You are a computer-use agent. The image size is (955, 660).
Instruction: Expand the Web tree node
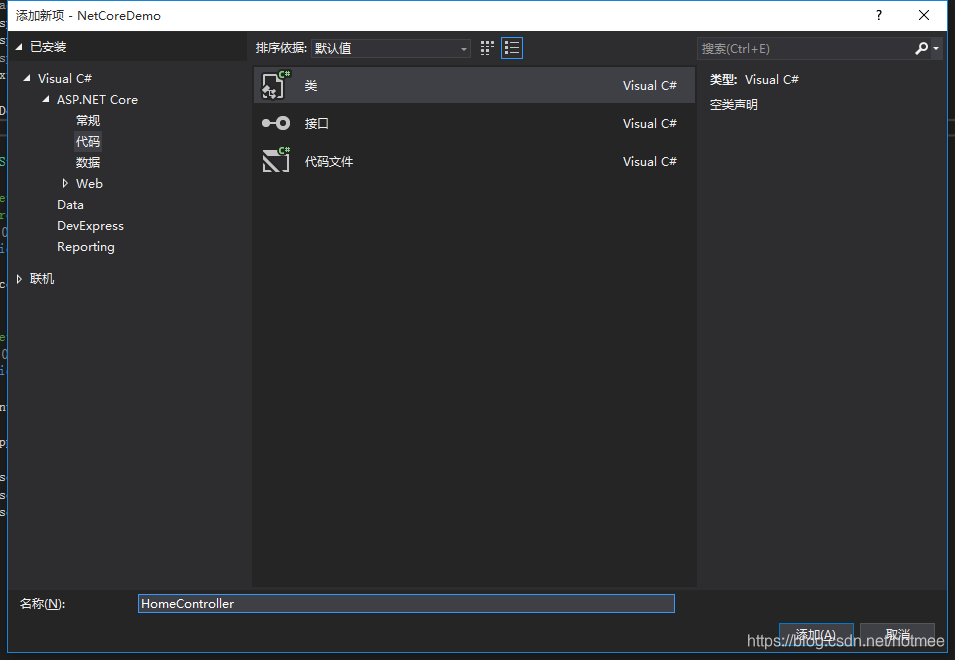point(65,183)
